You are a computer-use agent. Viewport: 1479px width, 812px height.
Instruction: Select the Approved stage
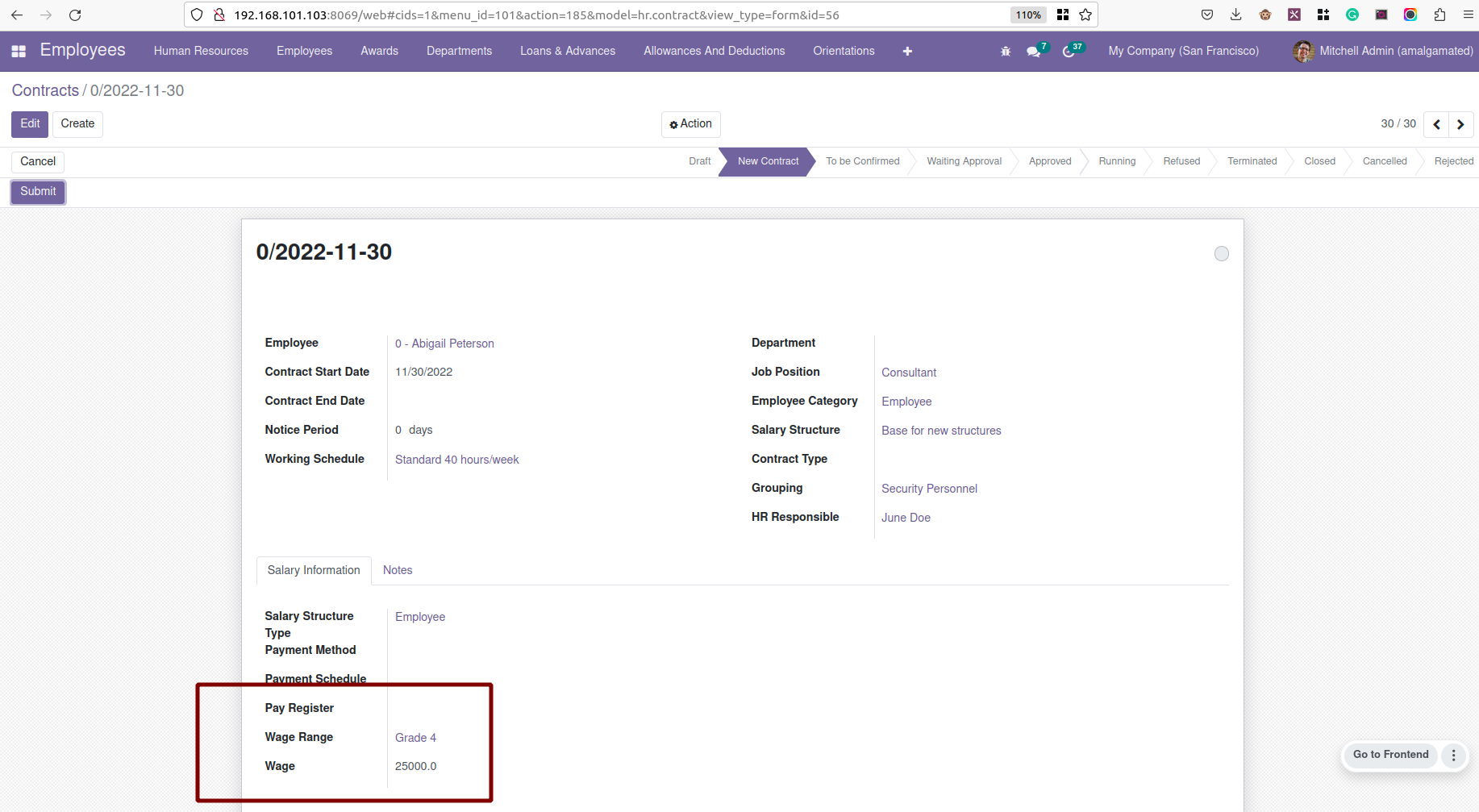pos(1050,161)
